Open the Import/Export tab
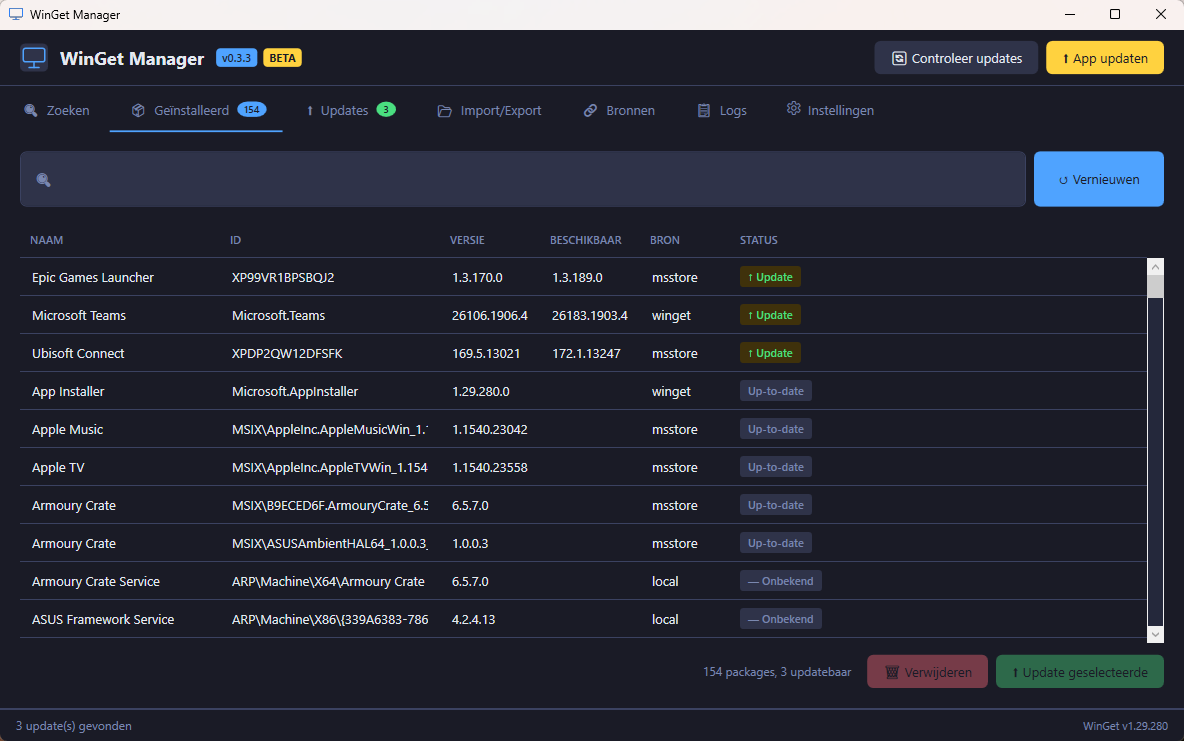 489,111
